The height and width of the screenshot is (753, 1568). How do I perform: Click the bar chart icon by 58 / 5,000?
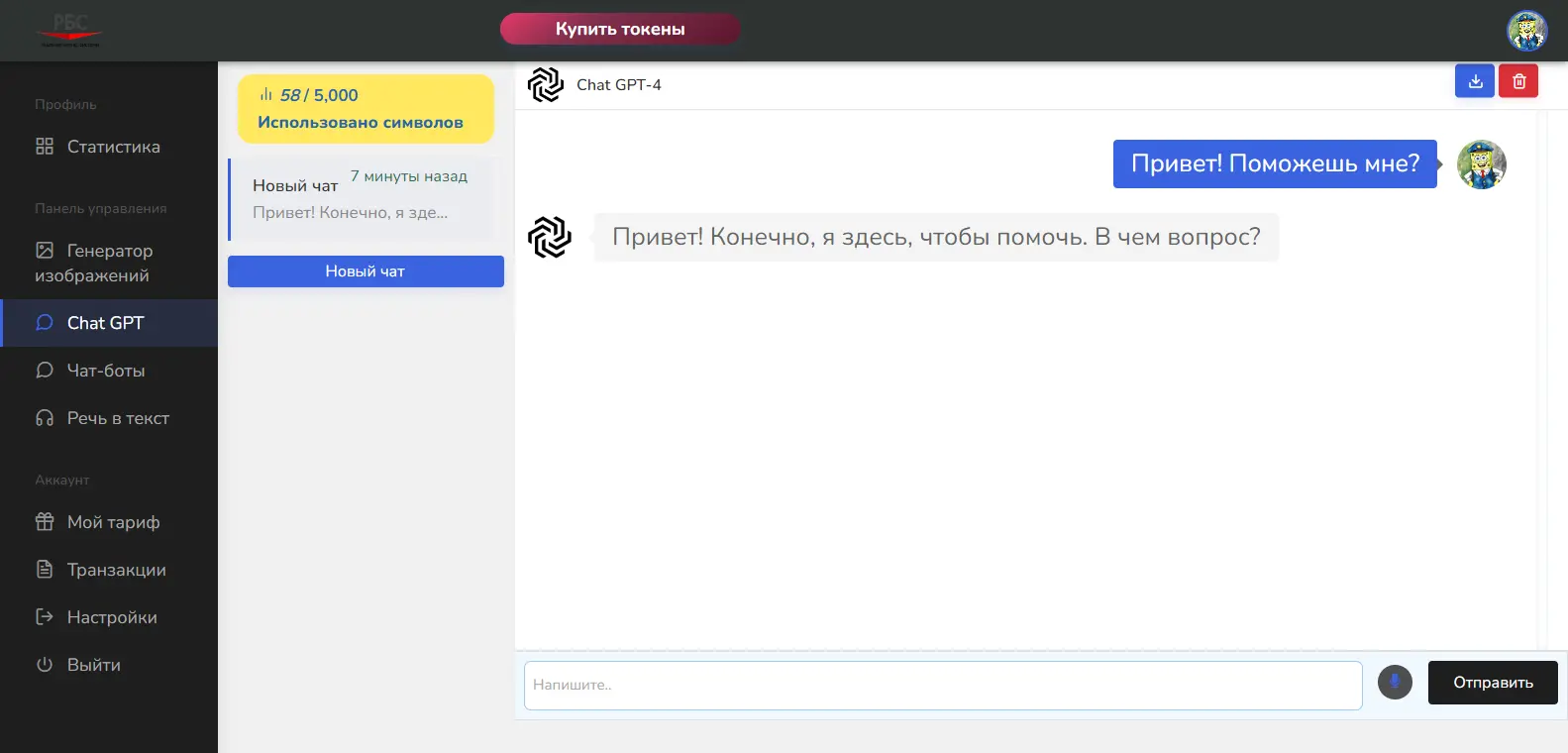[x=266, y=95]
